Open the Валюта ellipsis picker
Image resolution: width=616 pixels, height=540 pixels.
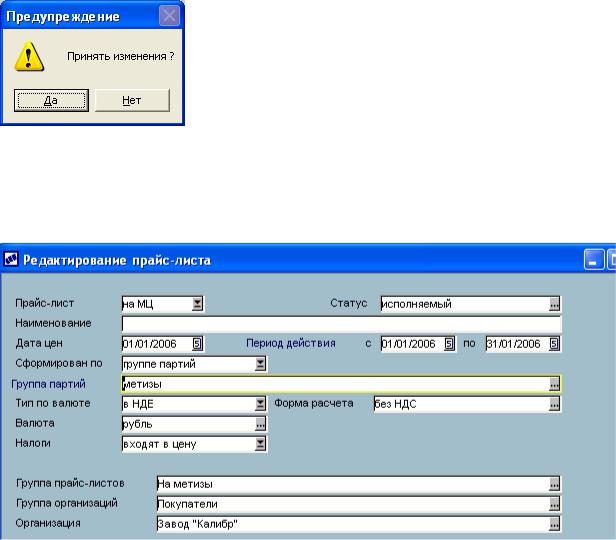[260, 424]
